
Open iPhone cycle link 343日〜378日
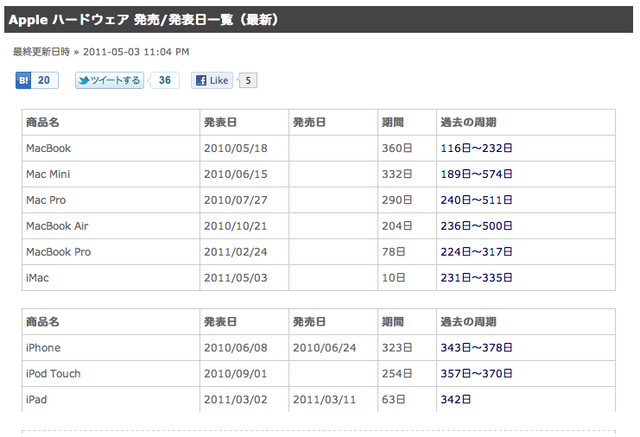click(476, 348)
